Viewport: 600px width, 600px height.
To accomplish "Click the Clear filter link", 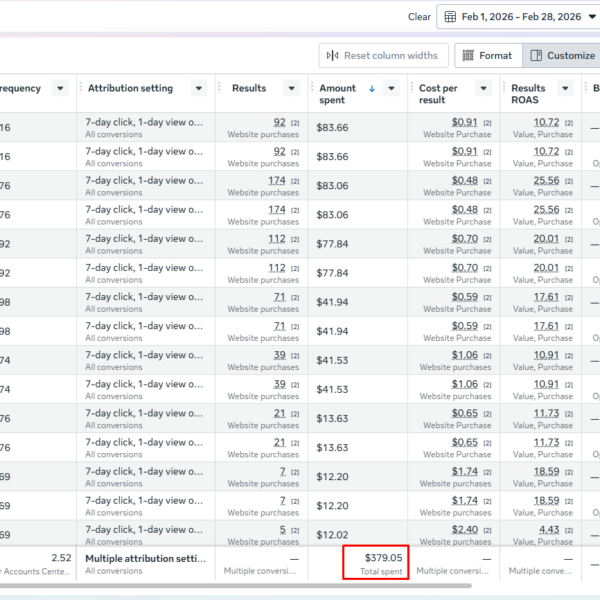I will click(x=419, y=17).
